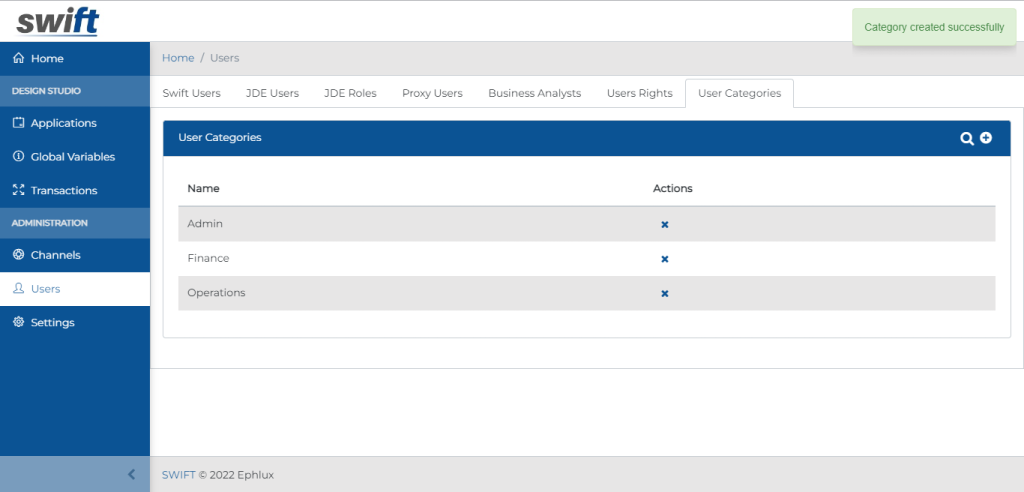View the Business Analysts tab
1024x492 pixels.
pyautogui.click(x=534, y=93)
